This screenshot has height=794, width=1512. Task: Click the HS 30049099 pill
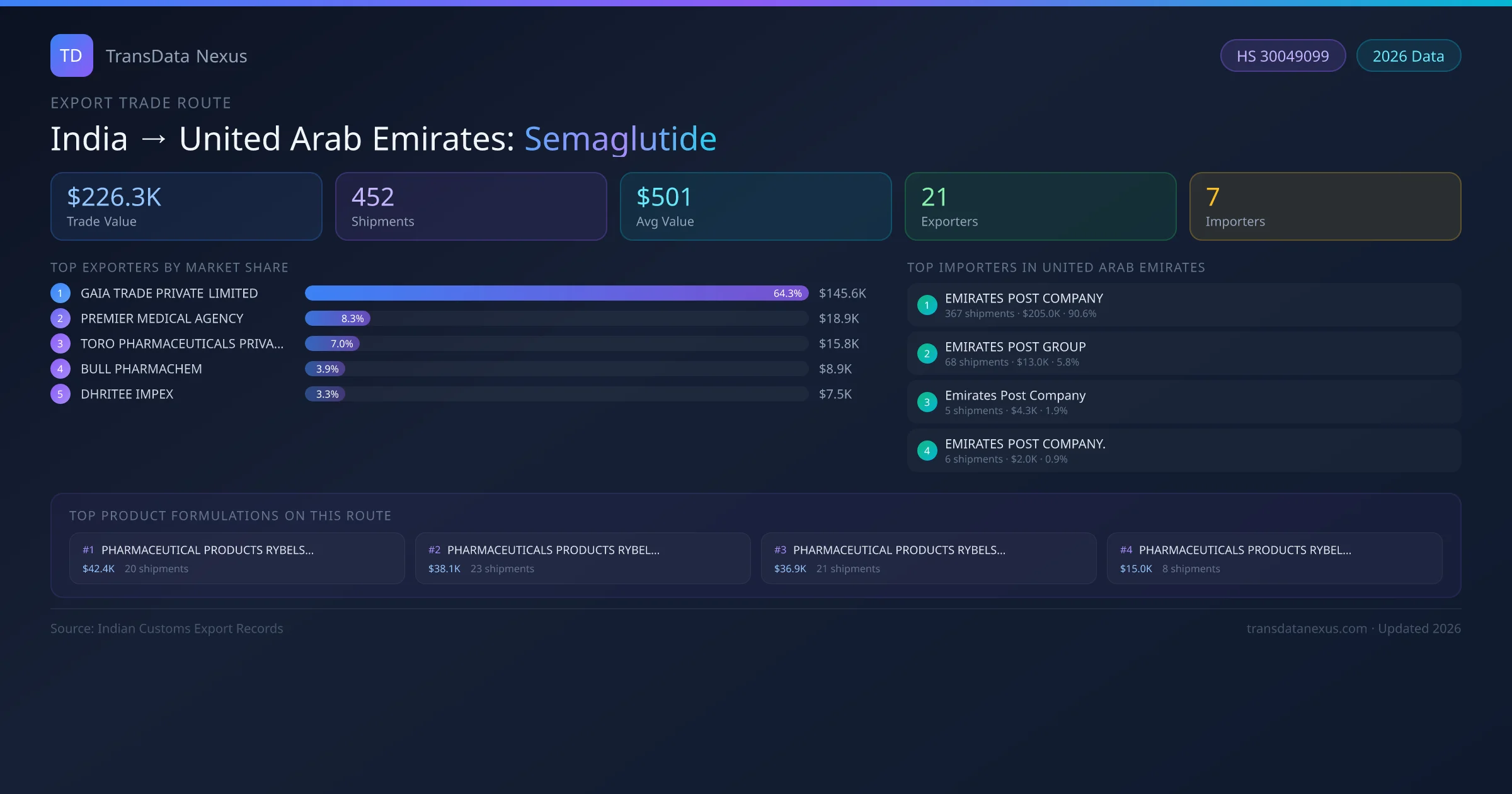tap(1282, 56)
